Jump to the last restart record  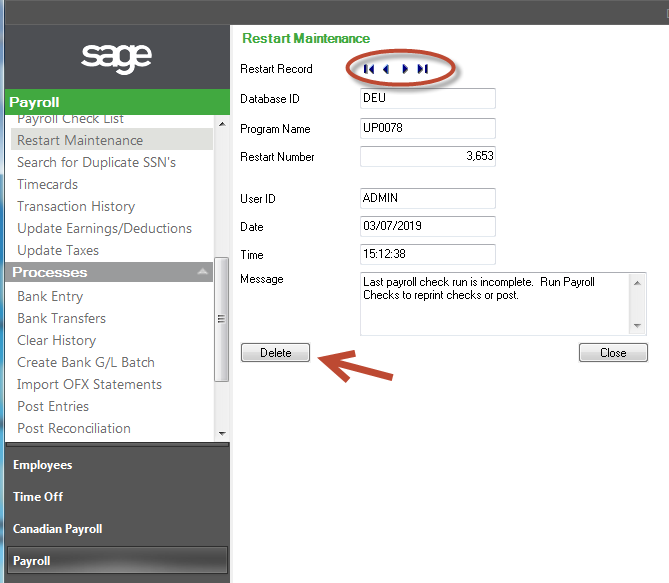(x=422, y=69)
